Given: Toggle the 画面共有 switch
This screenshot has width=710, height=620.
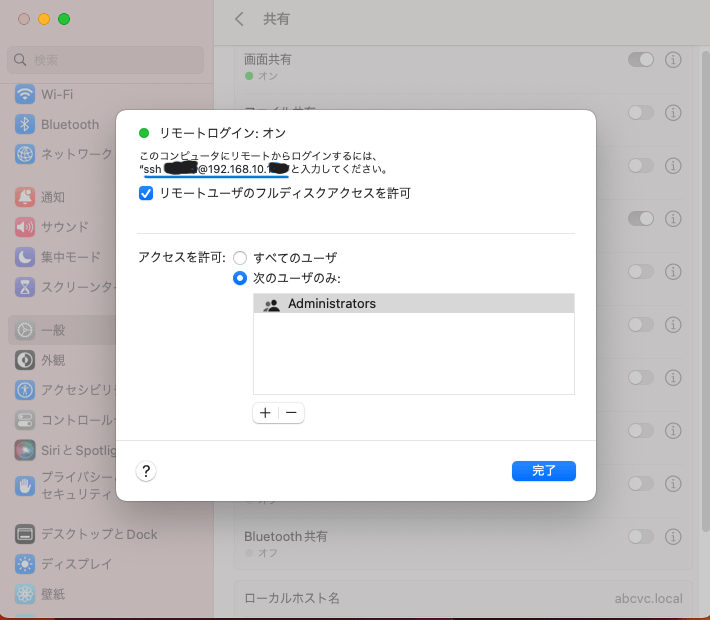Looking at the screenshot, I should [641, 60].
